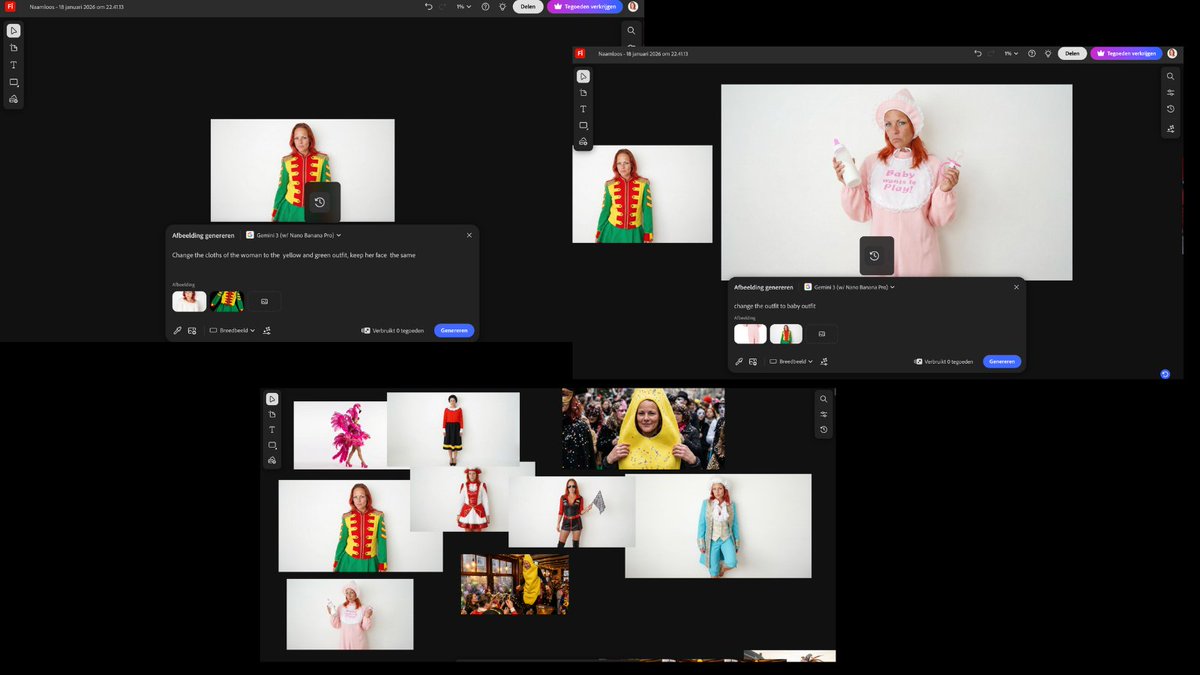The image size is (1200, 675).
Task: Open the Gemini 3 model selector dropdown
Action: (294, 235)
